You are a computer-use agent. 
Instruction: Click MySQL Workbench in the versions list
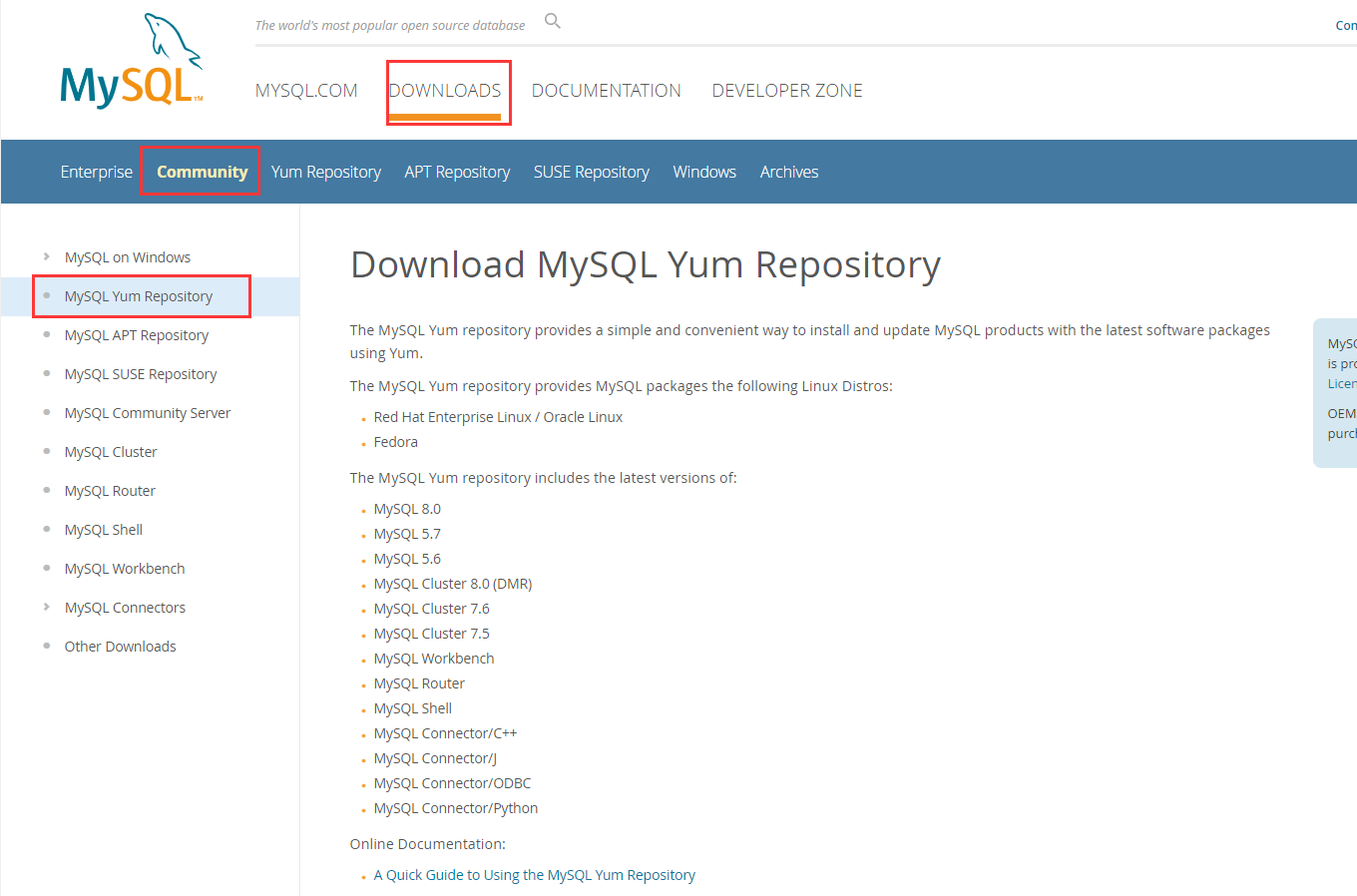434,659
